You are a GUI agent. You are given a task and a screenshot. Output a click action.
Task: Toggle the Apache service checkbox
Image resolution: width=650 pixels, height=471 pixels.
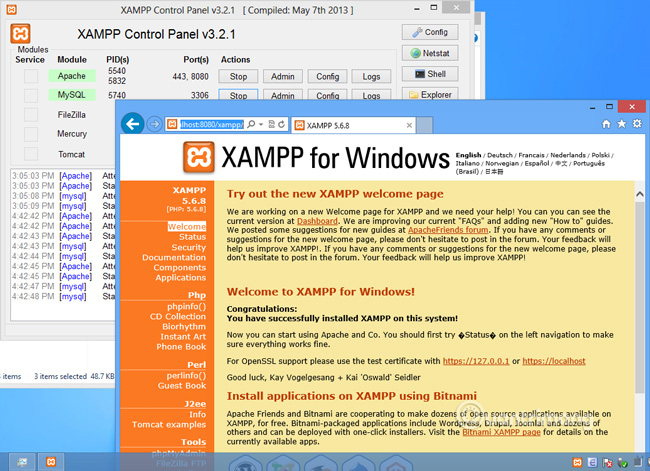(31, 76)
